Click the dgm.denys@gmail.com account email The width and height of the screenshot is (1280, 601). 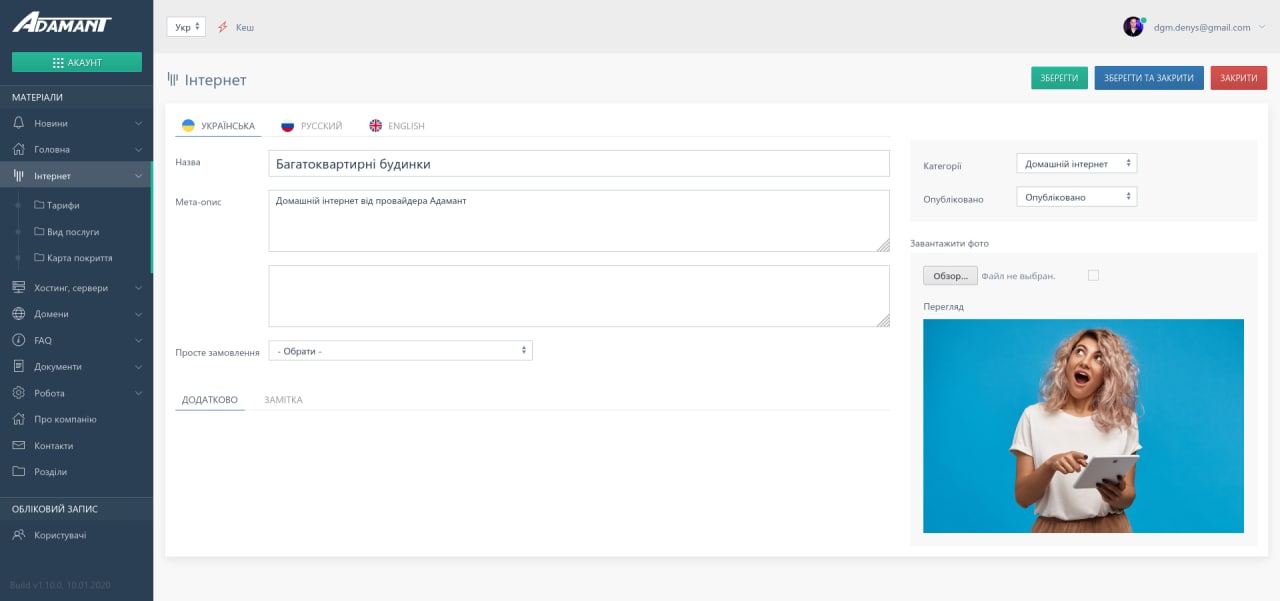tap(1201, 27)
